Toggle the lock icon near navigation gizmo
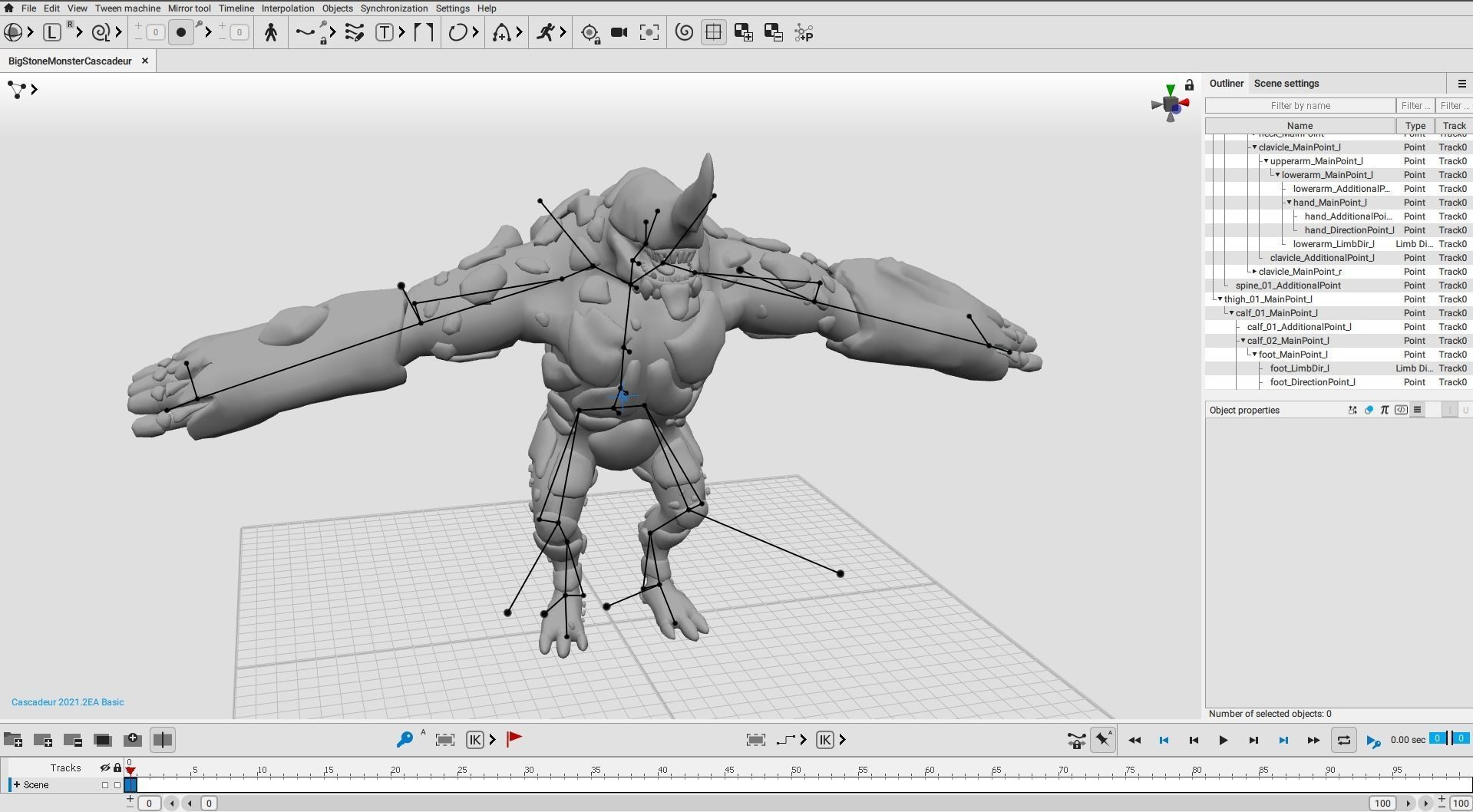 click(x=1188, y=84)
